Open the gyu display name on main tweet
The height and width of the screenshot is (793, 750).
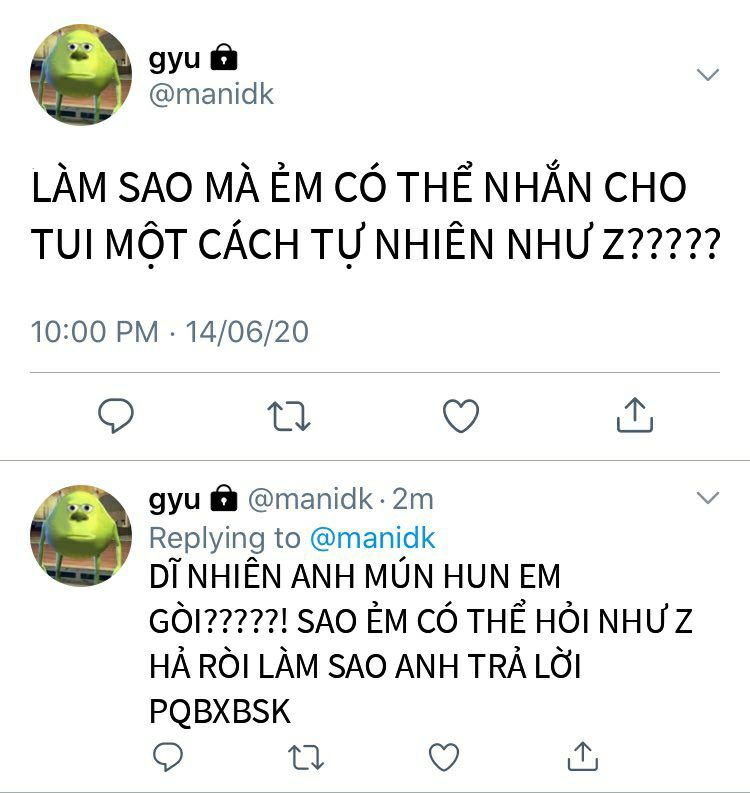[174, 60]
